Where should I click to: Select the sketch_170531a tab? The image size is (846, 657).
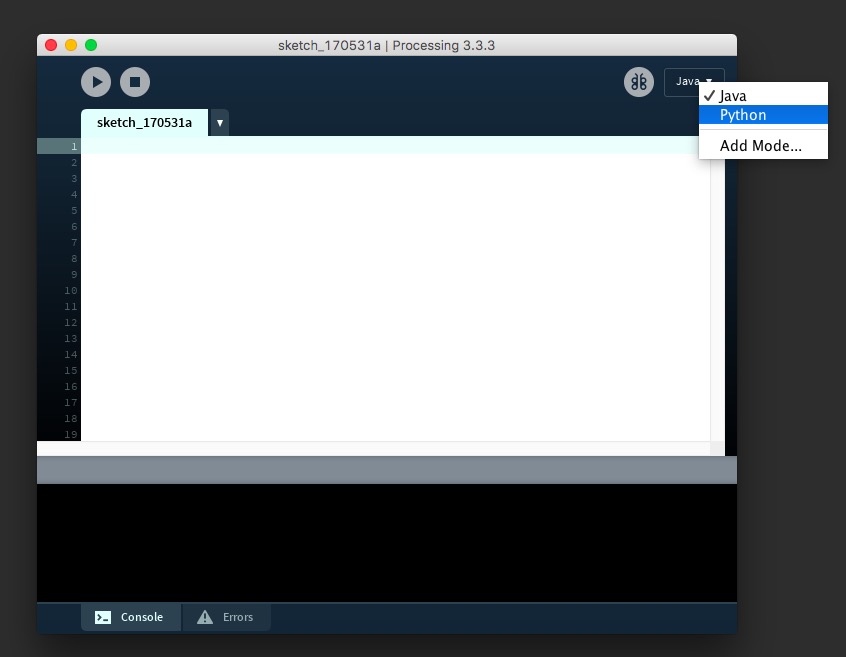point(144,123)
